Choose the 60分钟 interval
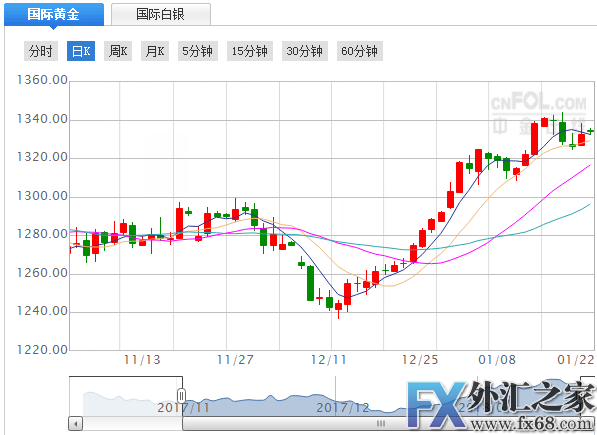This screenshot has height=435, width=597. click(359, 51)
